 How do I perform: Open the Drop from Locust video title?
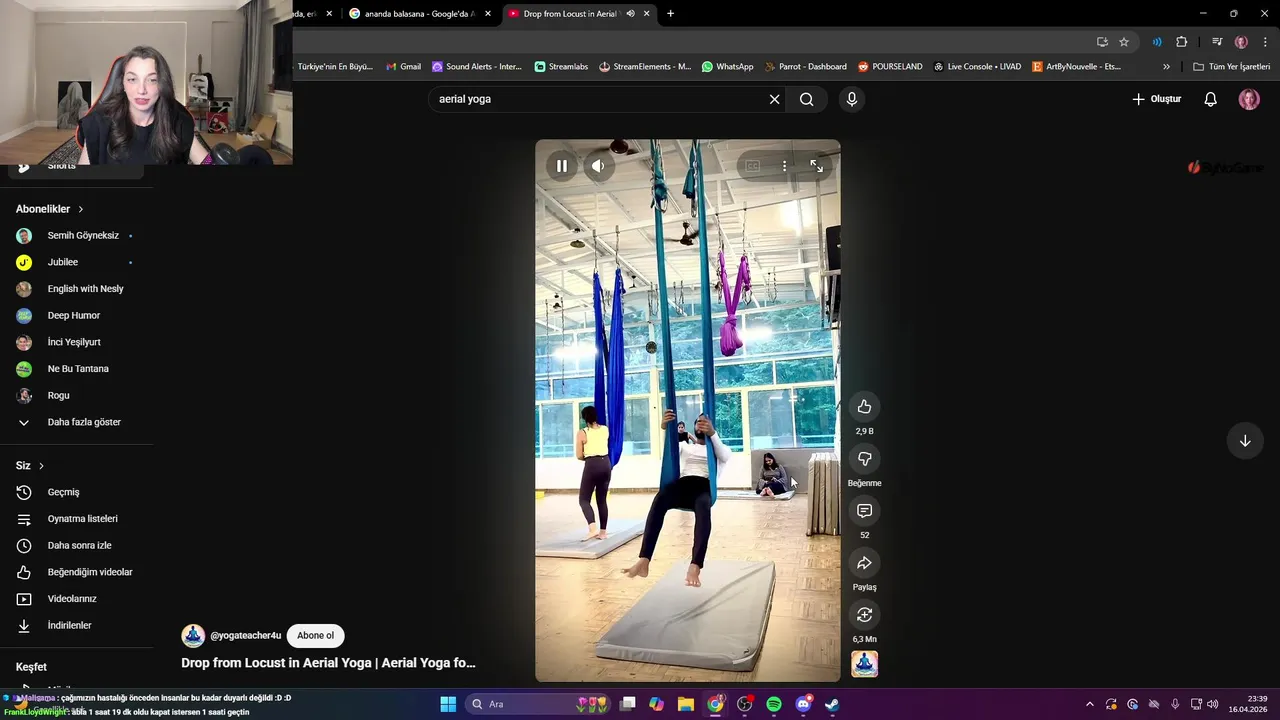(328, 663)
